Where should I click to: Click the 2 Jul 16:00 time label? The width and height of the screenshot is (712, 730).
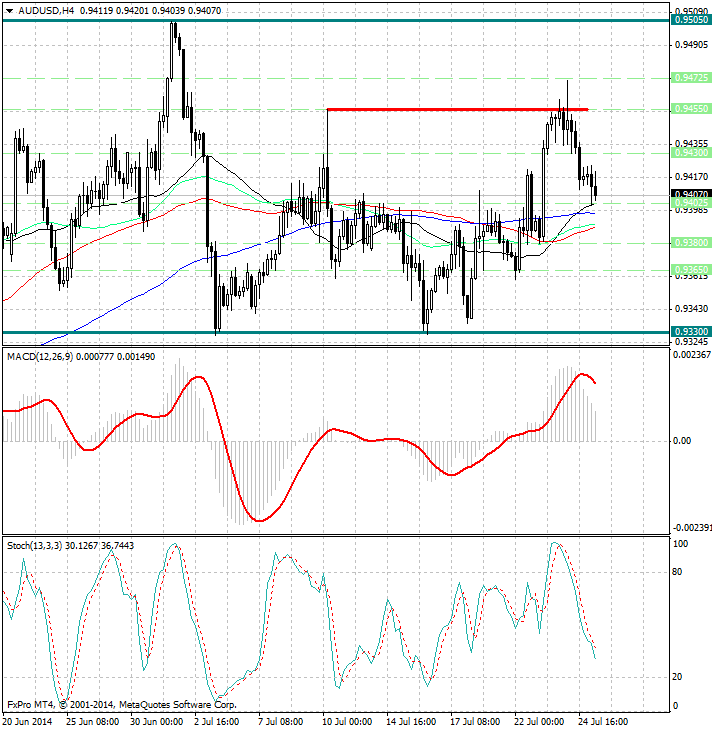click(217, 722)
